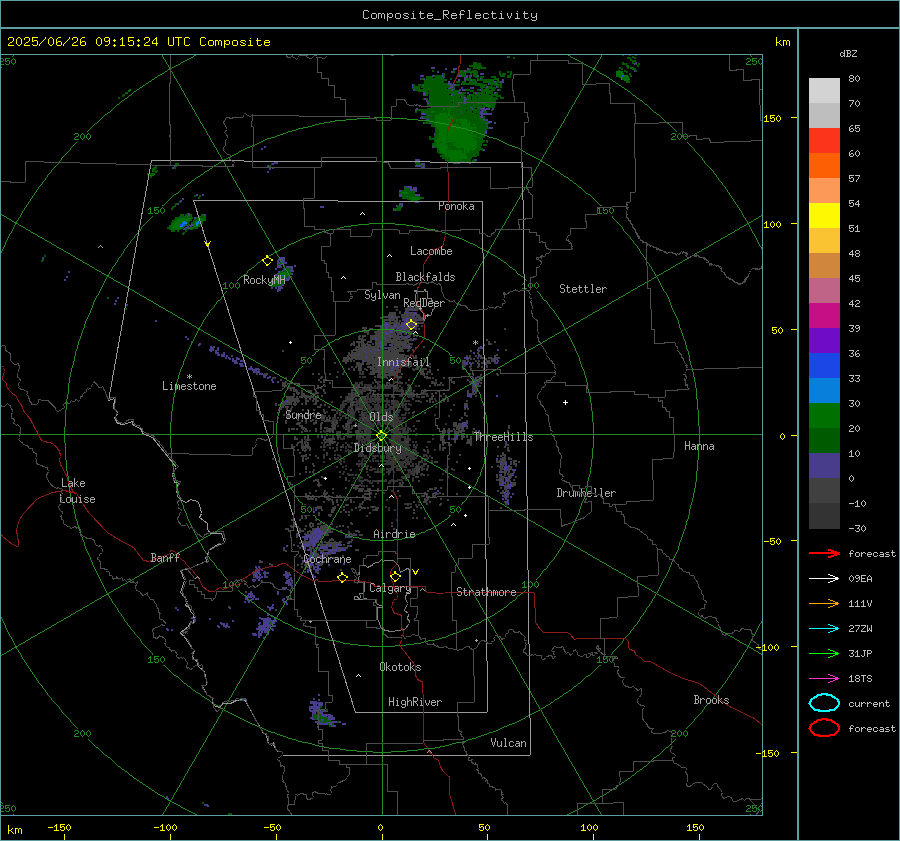Click the yellow diamond marker above Calgary label
Image resolution: width=900 pixels, height=841 pixels.
point(395,576)
